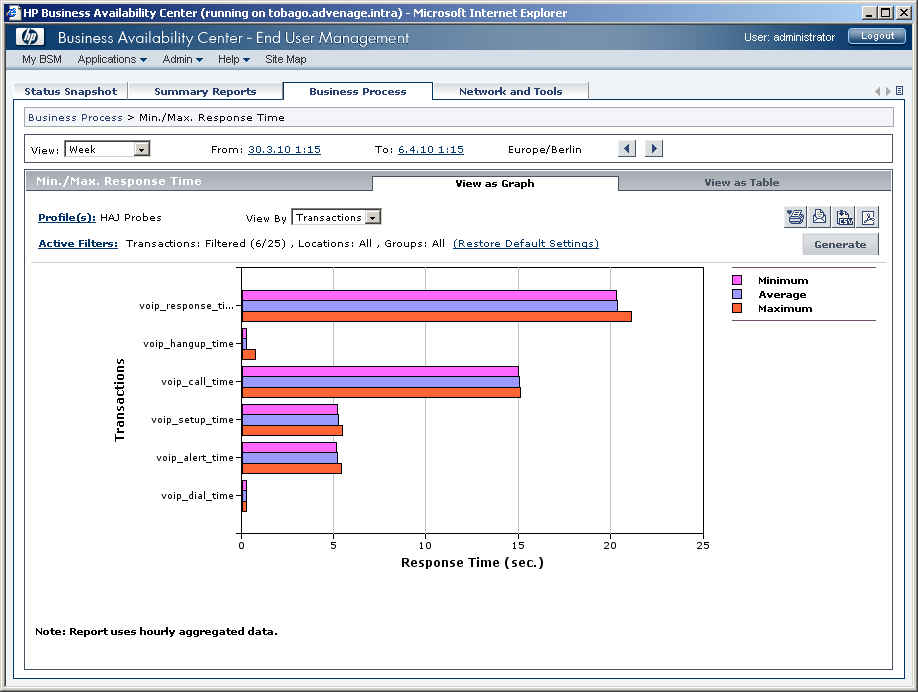
Task: Click the voip_hangup_time maximum bar
Action: tap(249, 355)
